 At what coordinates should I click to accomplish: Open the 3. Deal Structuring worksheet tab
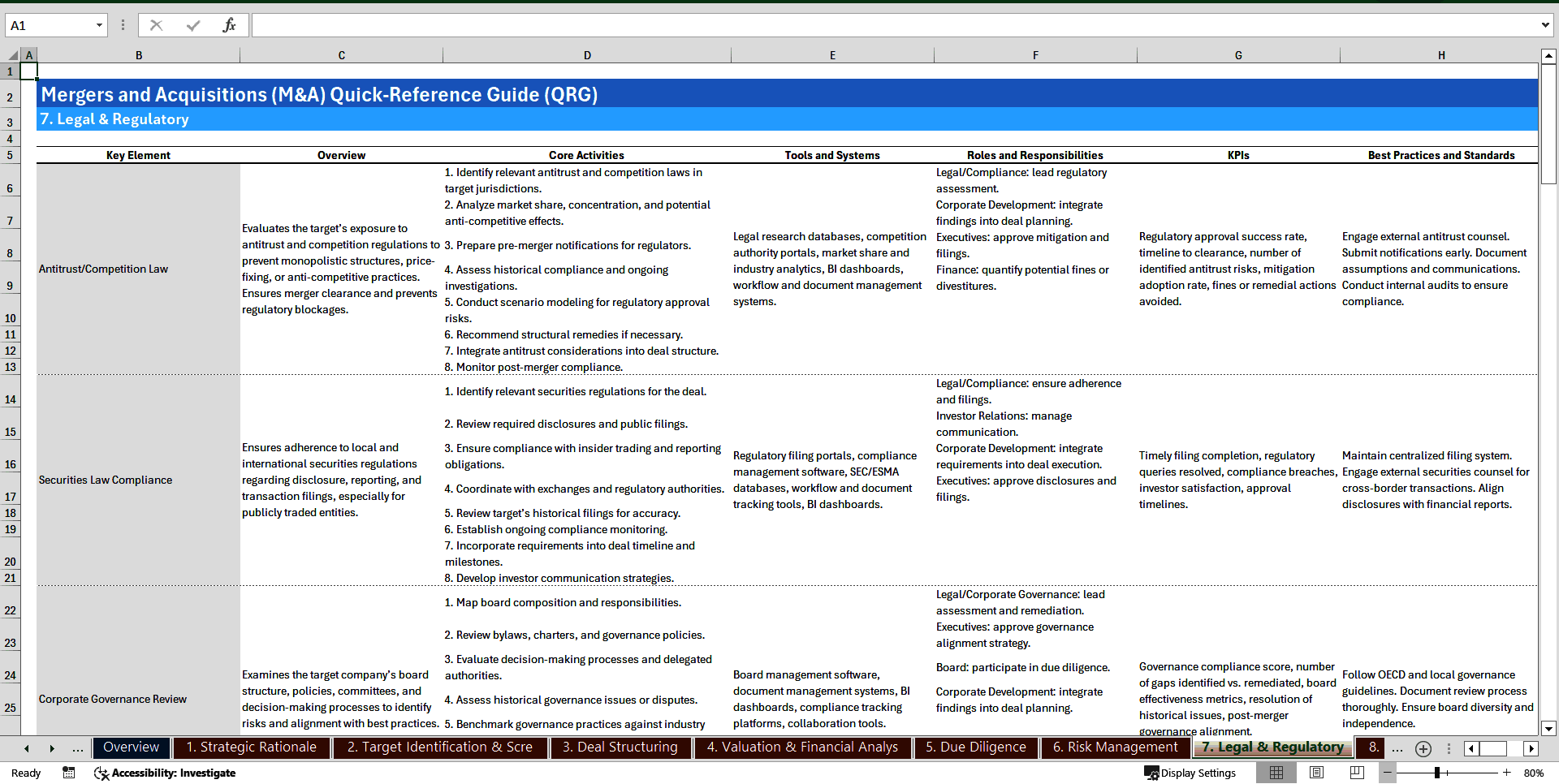[x=620, y=747]
